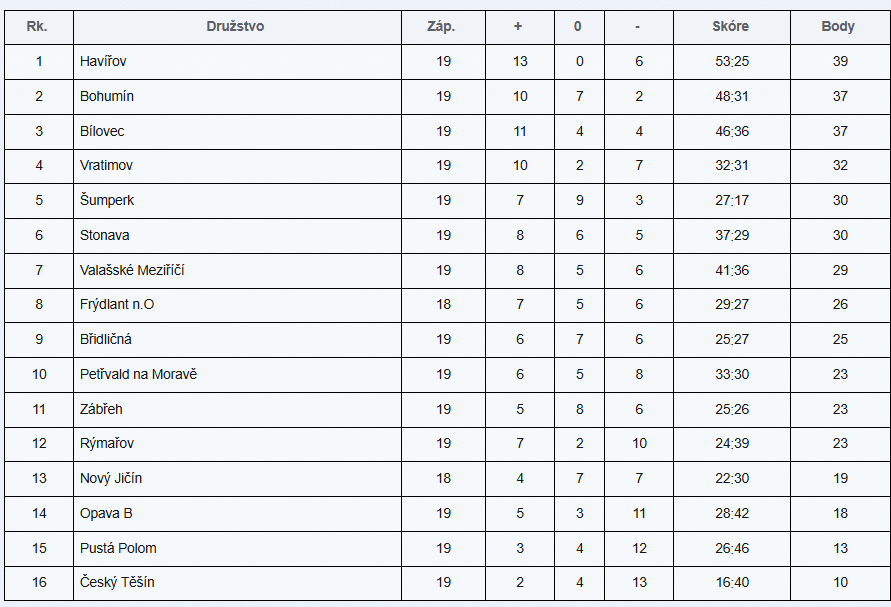The height and width of the screenshot is (607, 891).
Task: Click the score 53:25 cell
Action: tap(732, 62)
